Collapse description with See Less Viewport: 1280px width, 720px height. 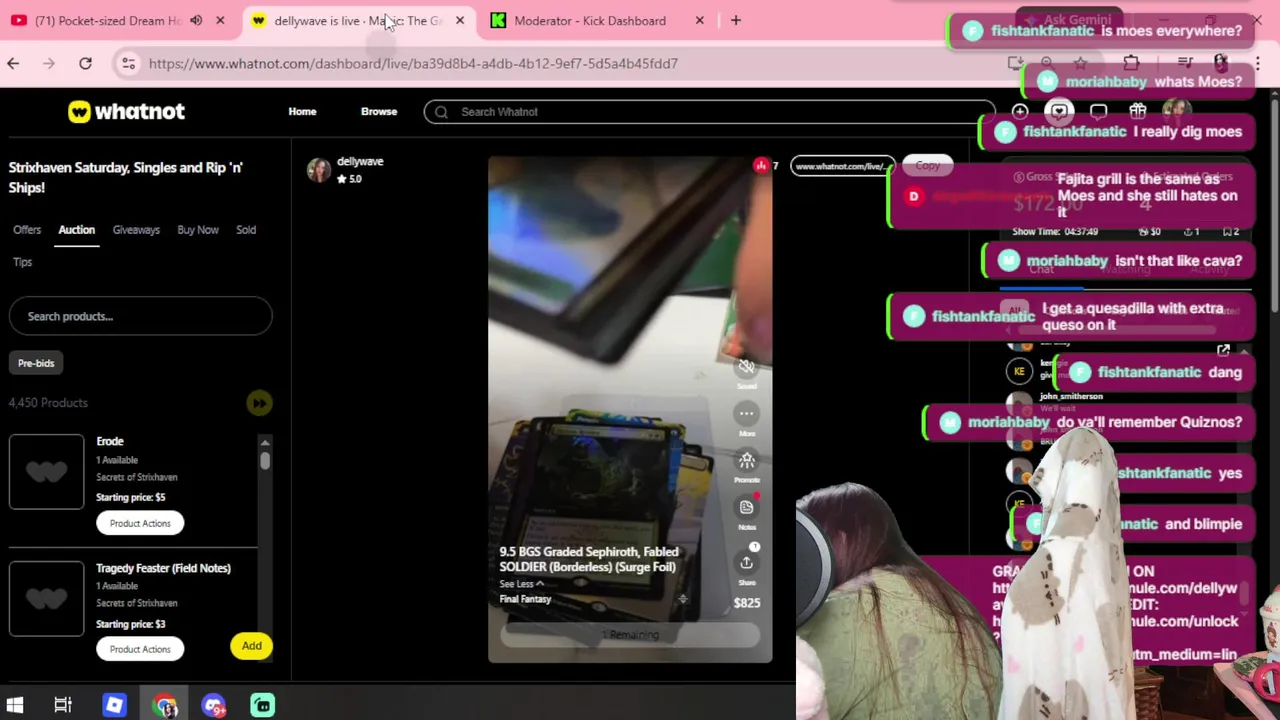(521, 584)
